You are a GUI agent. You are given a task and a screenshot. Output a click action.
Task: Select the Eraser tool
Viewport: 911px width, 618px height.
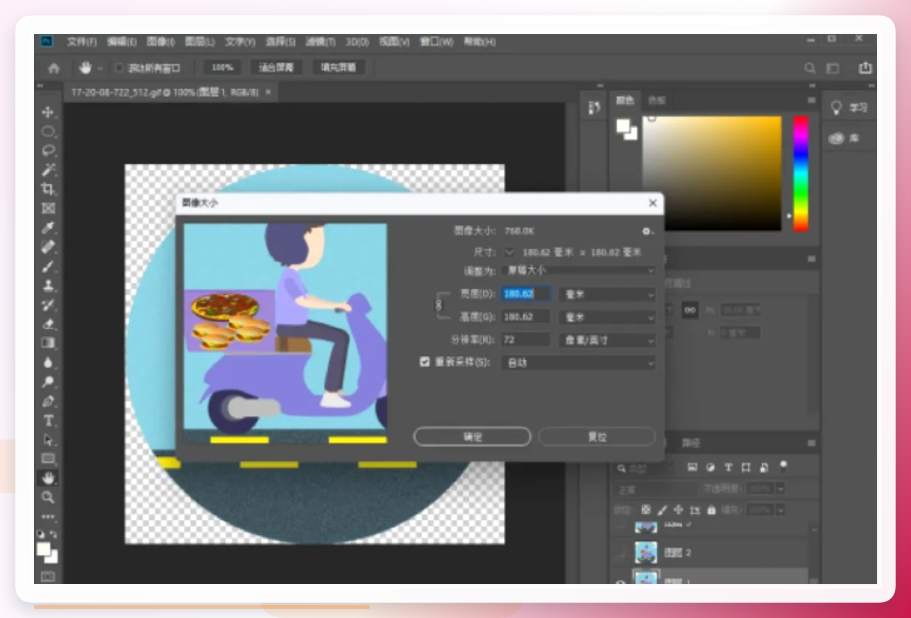click(48, 324)
